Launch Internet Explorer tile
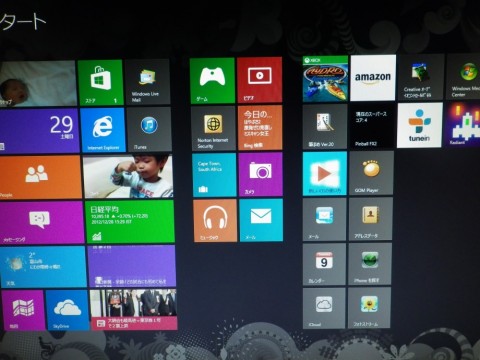 tap(103, 130)
